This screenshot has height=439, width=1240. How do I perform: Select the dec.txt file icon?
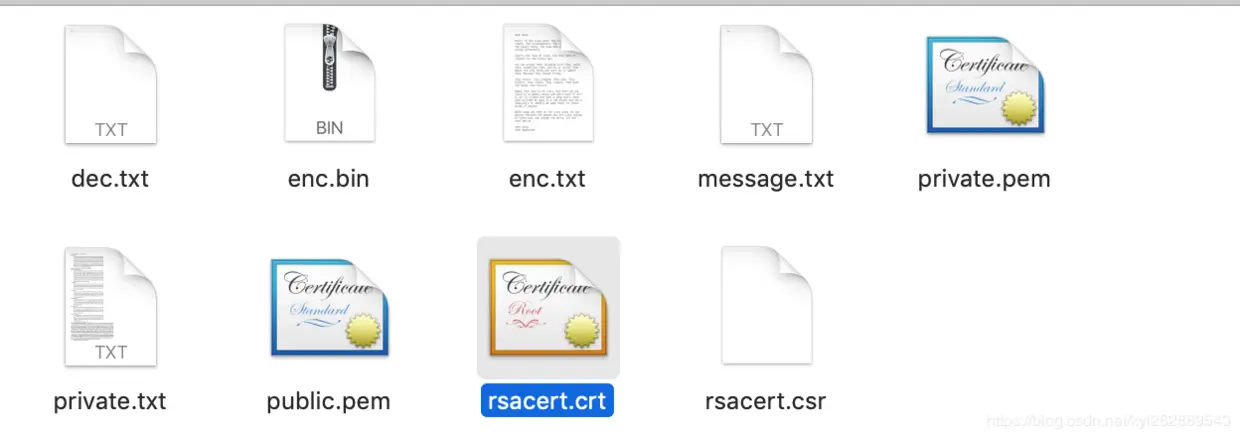110,85
